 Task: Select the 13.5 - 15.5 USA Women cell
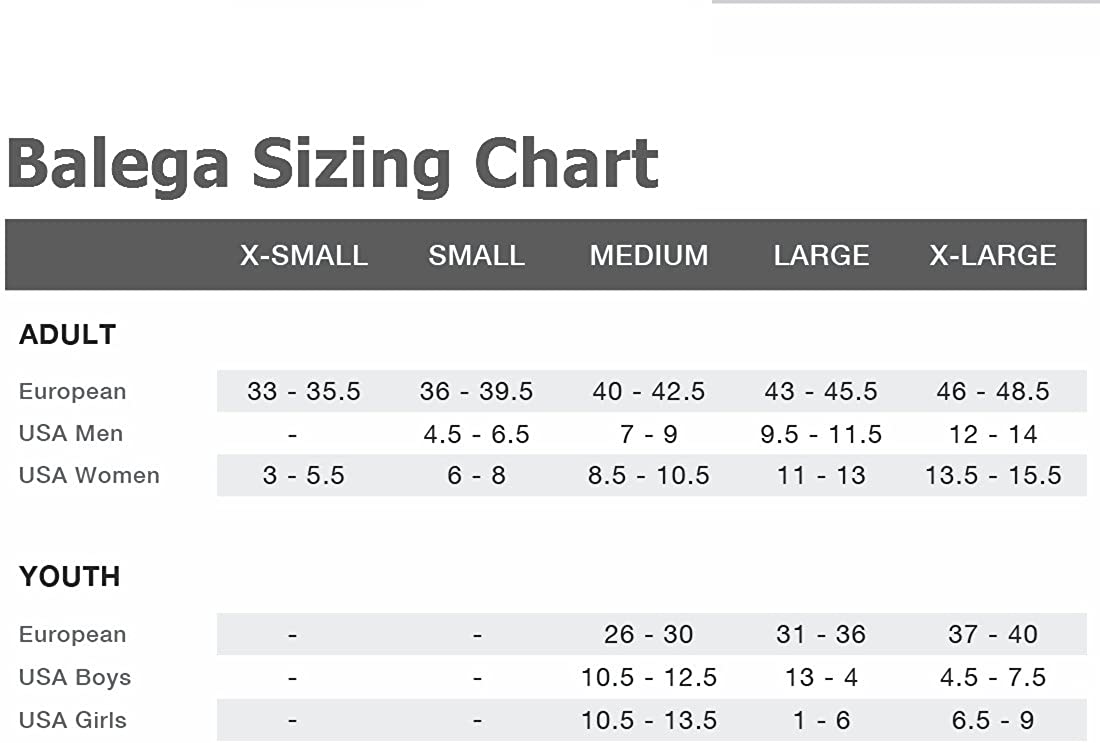point(993,476)
